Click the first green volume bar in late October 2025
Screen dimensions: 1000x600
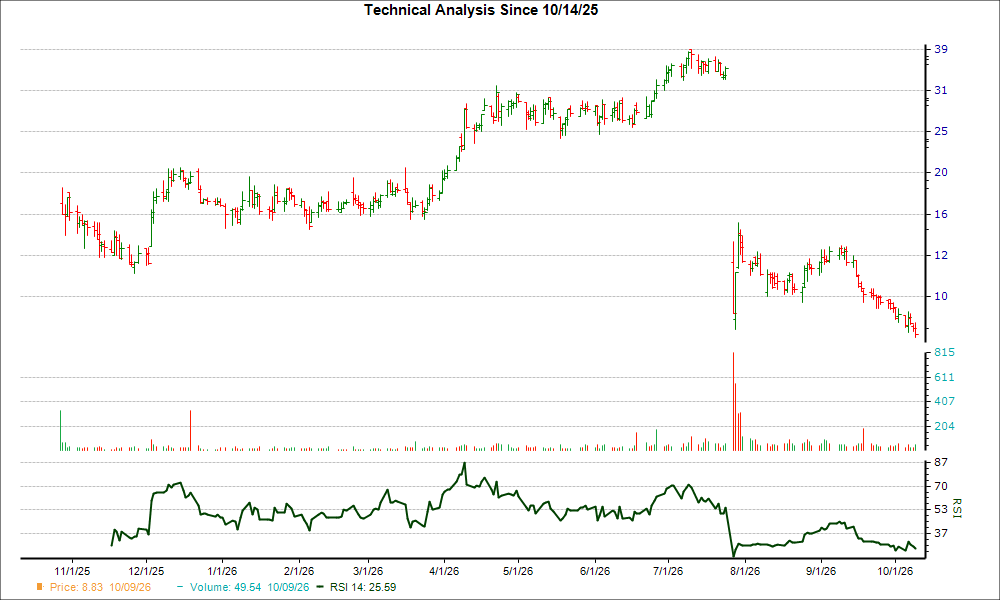pyautogui.click(x=61, y=430)
